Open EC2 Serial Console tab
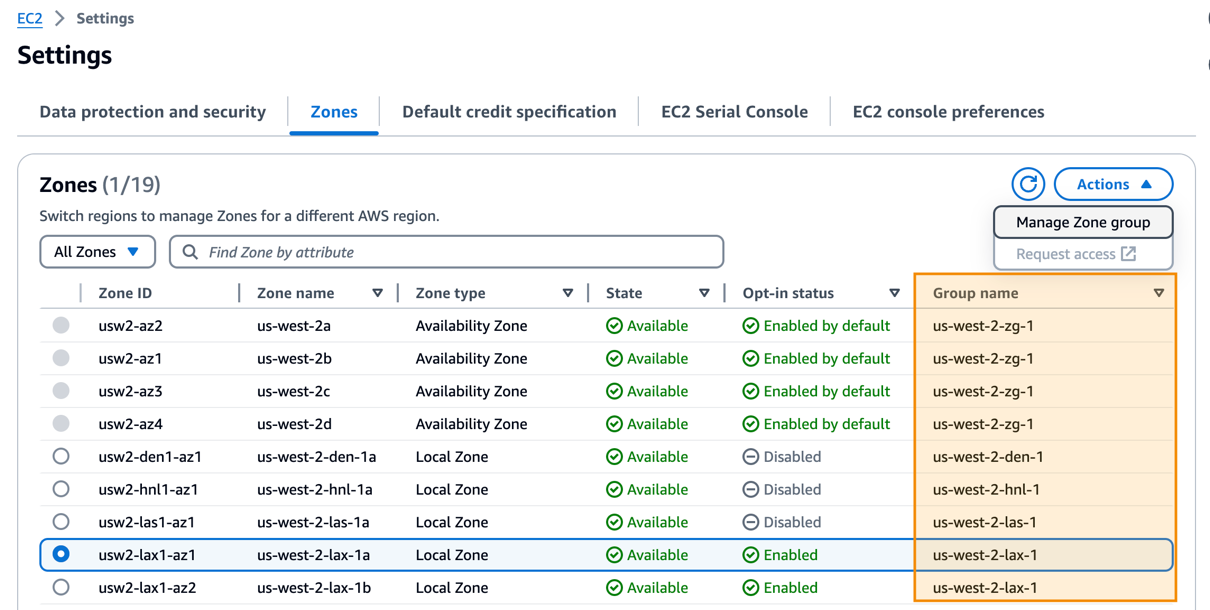The width and height of the screenshot is (1210, 610). 734,112
